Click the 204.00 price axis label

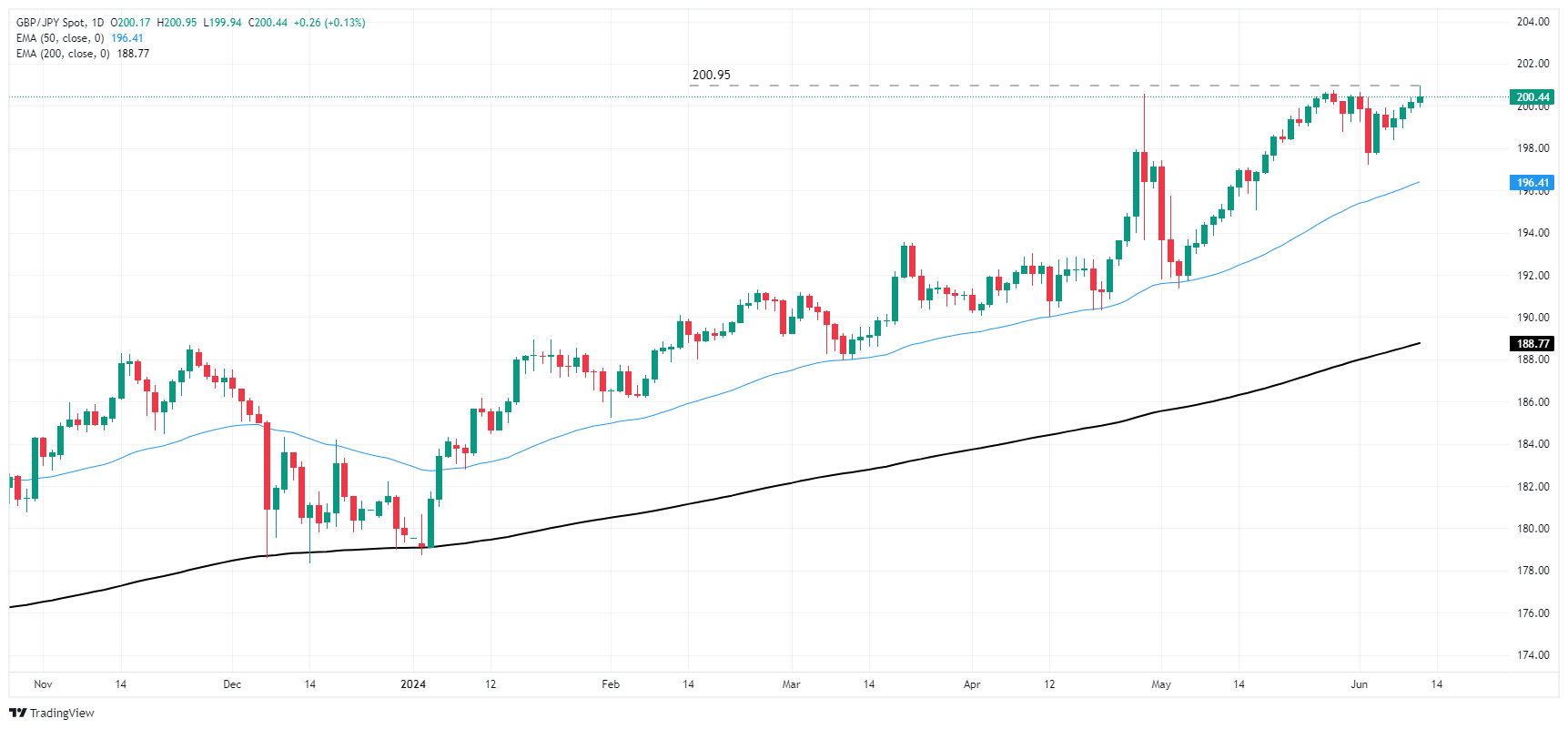pos(1533,22)
